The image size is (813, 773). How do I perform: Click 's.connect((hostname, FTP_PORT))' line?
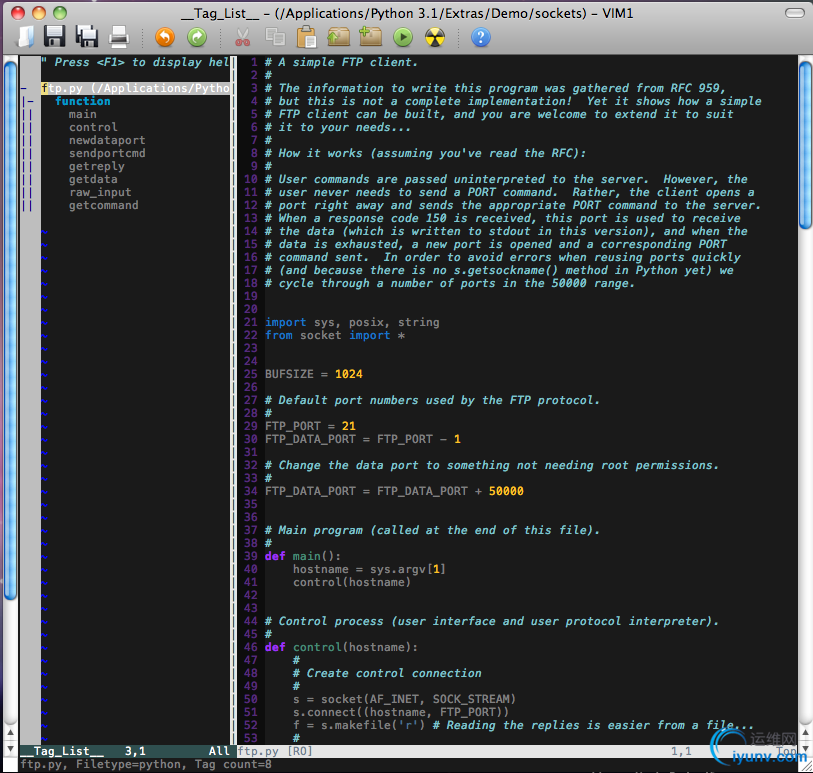tap(401, 712)
